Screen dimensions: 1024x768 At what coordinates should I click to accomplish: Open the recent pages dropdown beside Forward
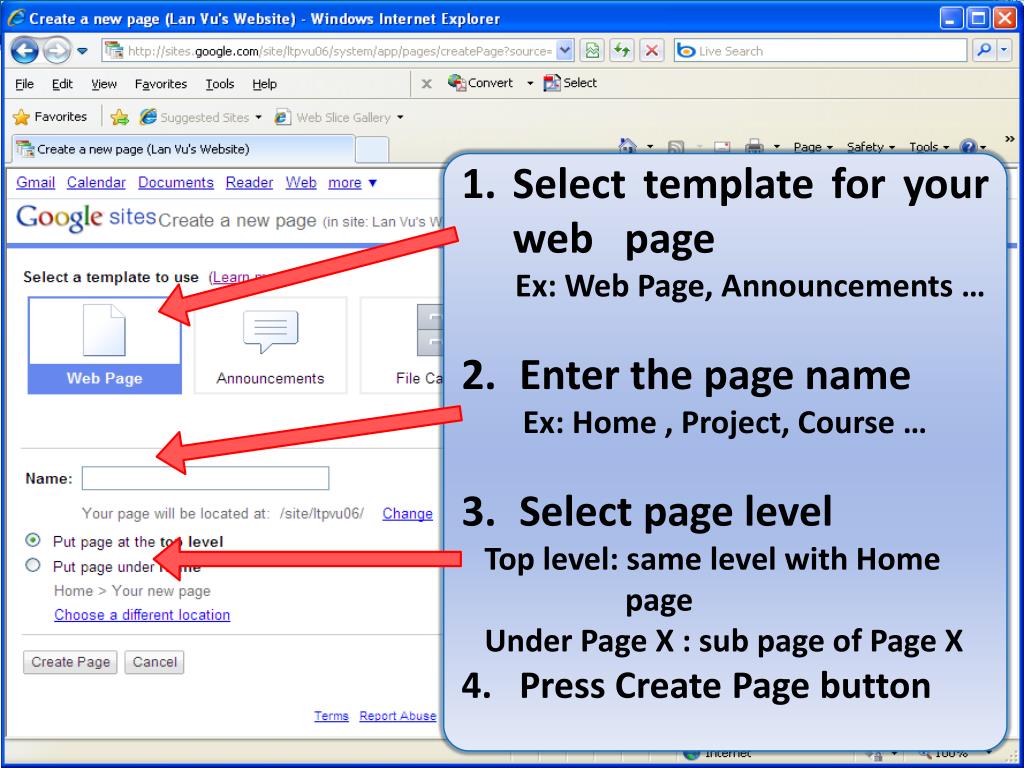click(x=82, y=51)
